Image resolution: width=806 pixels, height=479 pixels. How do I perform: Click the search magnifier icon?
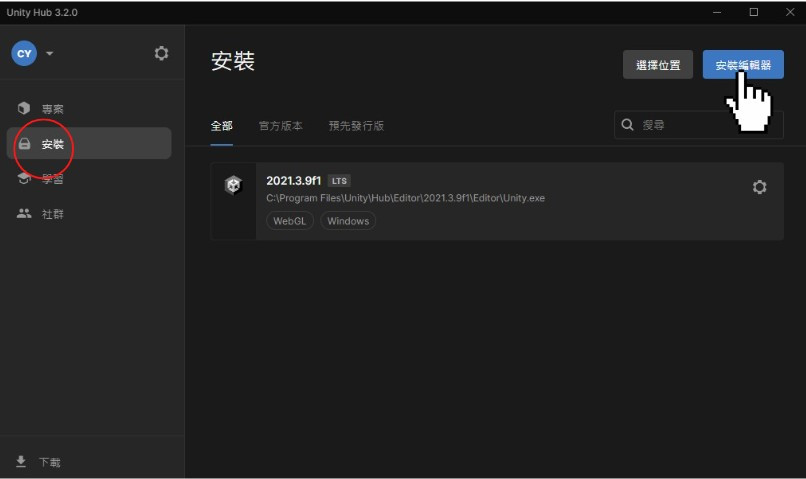627,125
